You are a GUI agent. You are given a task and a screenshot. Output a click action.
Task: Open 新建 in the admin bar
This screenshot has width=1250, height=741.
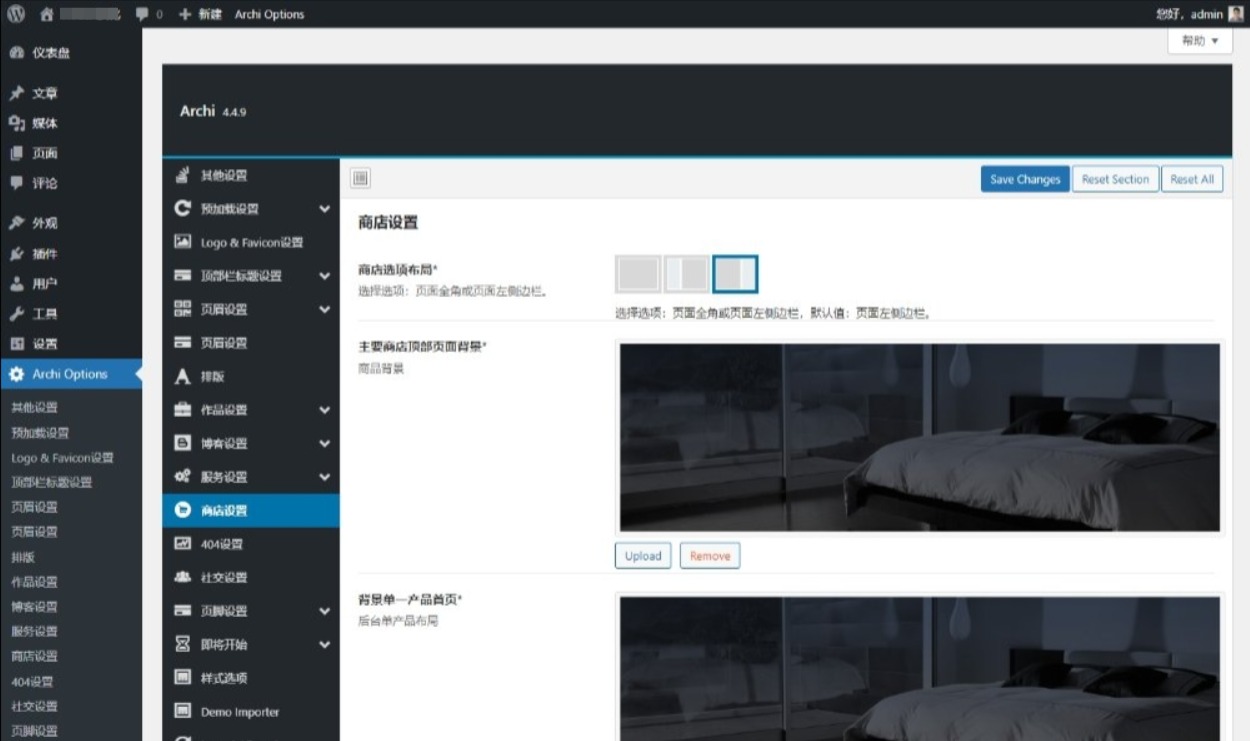(200, 14)
